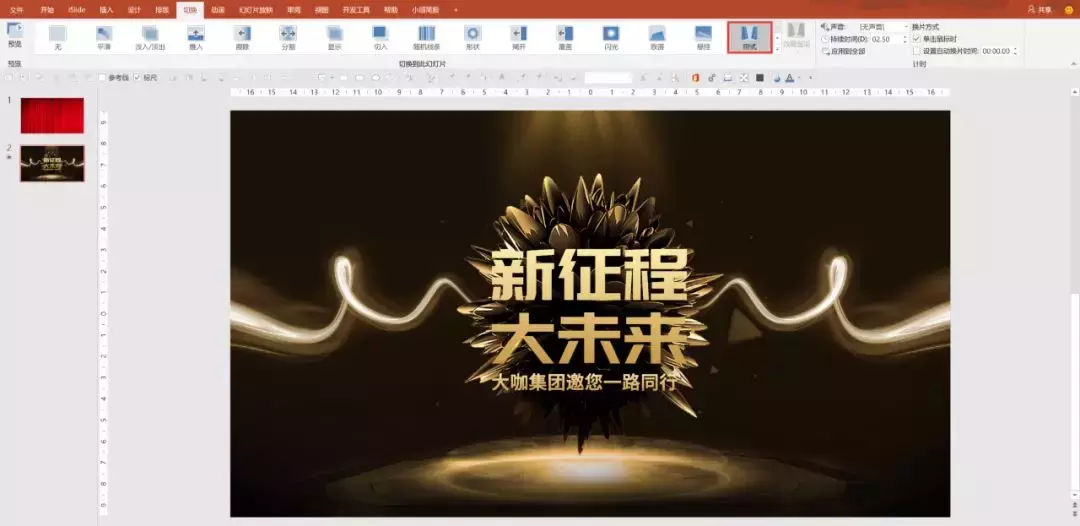The width and height of the screenshot is (1080, 526).
Task: Apply the Morph (平滑) transition
Action: [104, 36]
